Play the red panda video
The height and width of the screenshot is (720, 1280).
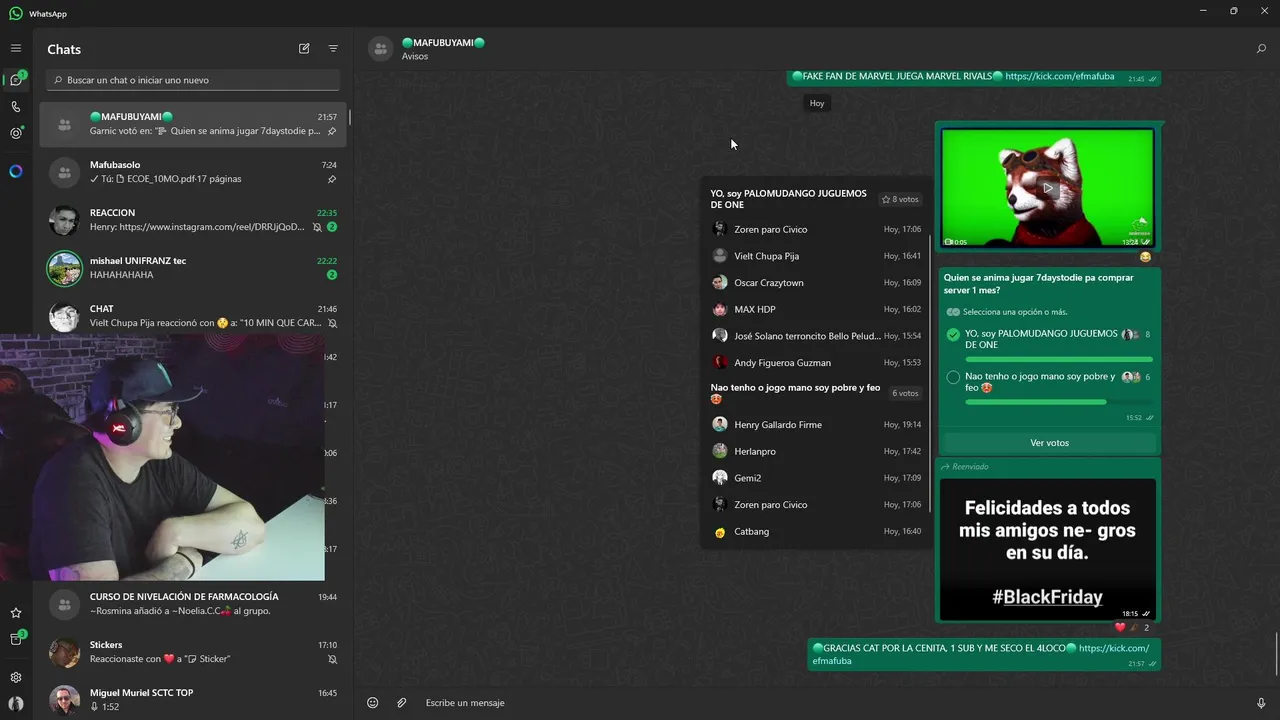click(x=1048, y=187)
